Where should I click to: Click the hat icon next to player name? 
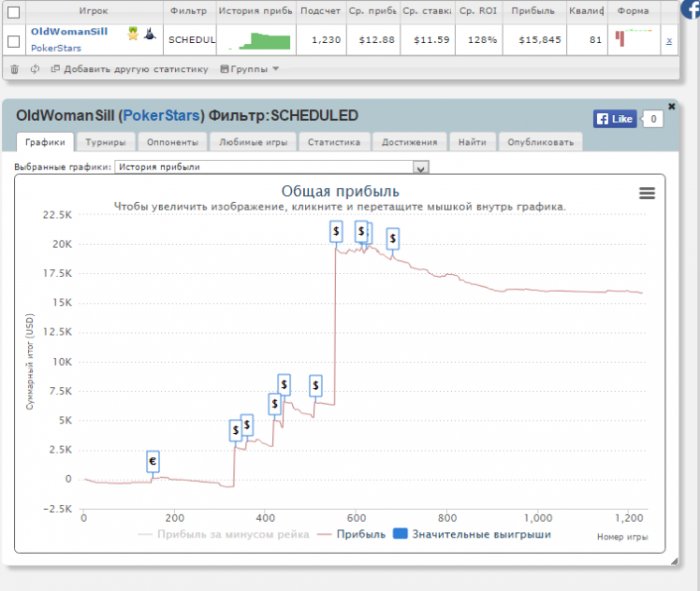tap(149, 35)
